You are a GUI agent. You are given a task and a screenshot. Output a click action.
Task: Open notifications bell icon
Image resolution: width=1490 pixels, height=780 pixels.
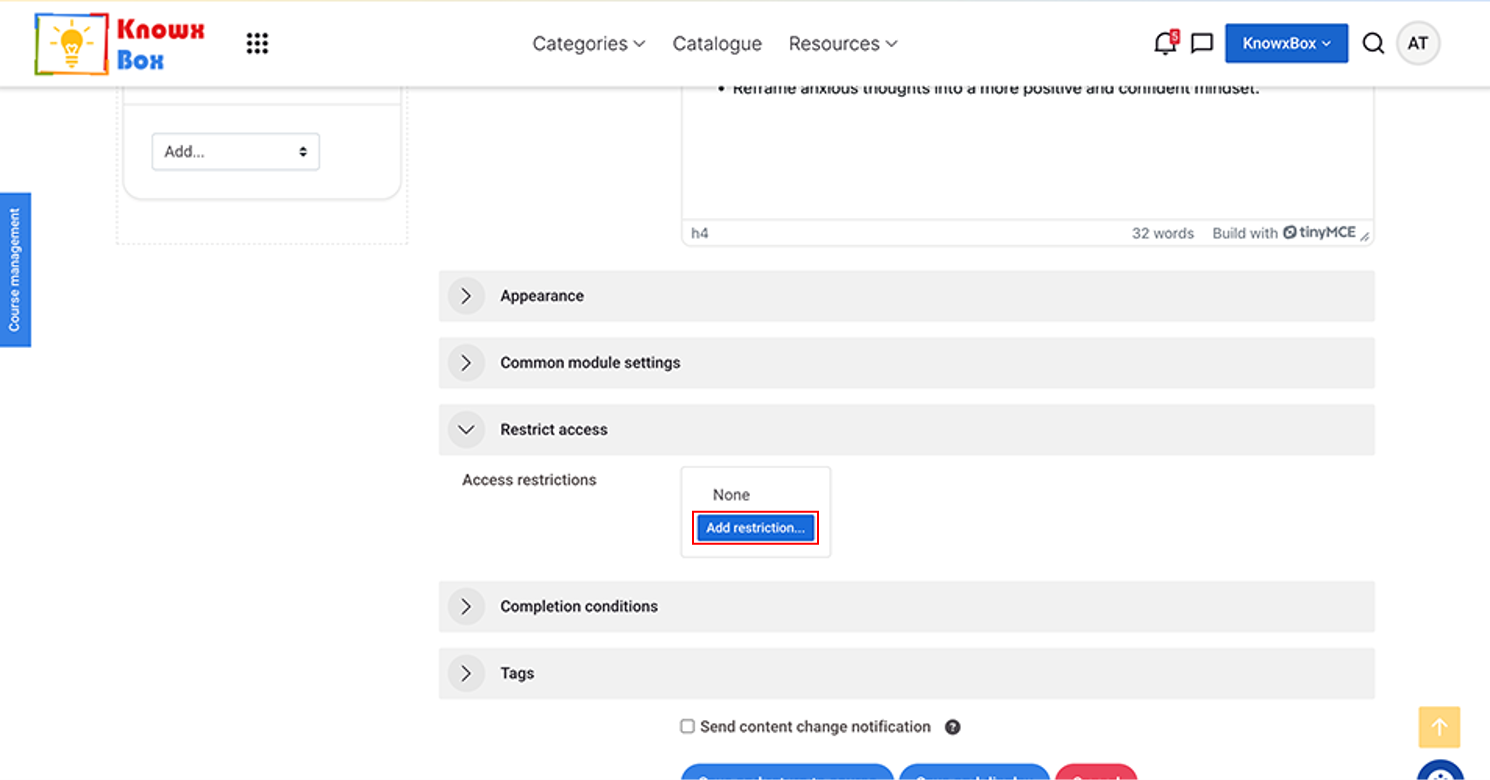pyautogui.click(x=1165, y=43)
